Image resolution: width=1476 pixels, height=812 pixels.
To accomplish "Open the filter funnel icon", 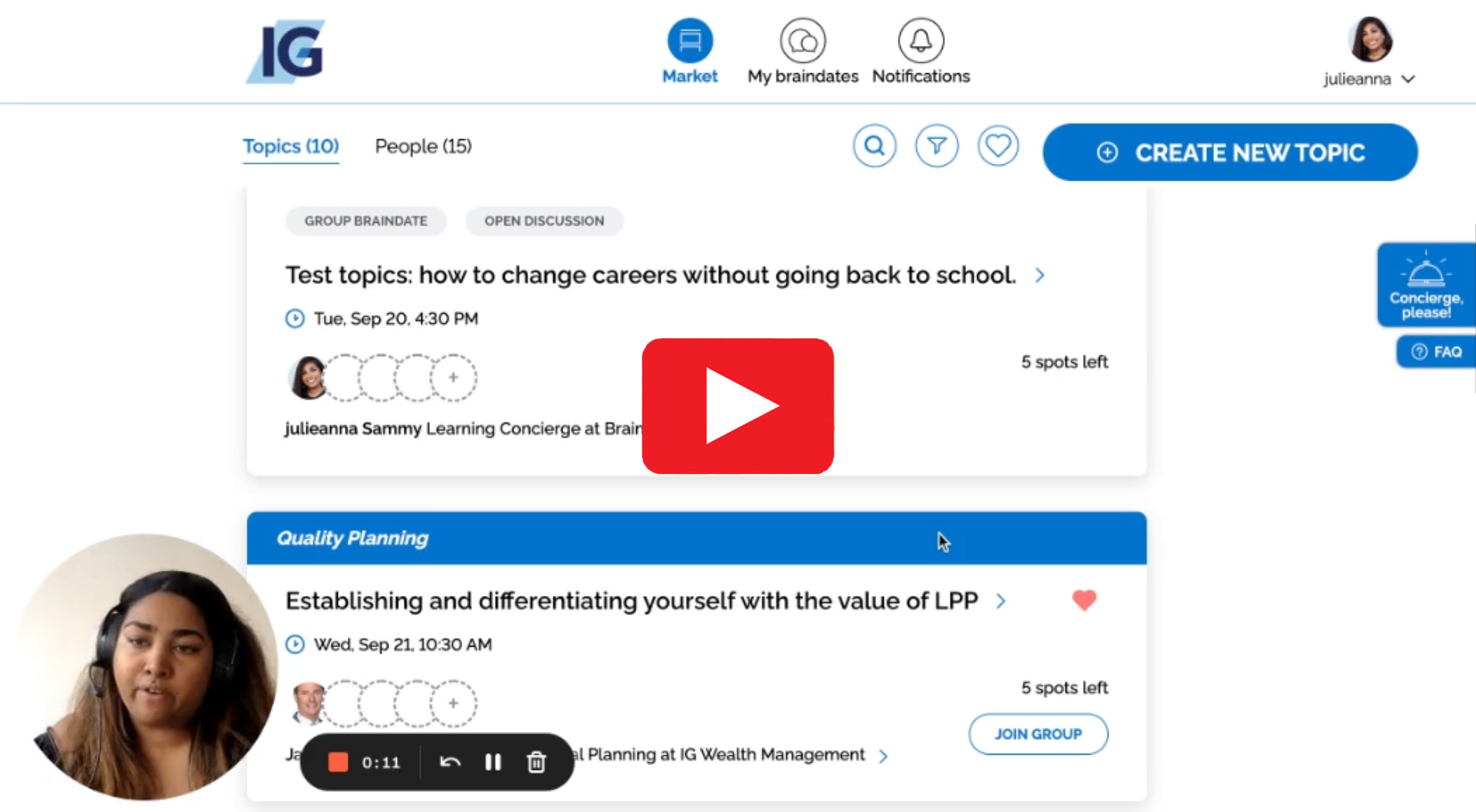I will pos(936,146).
